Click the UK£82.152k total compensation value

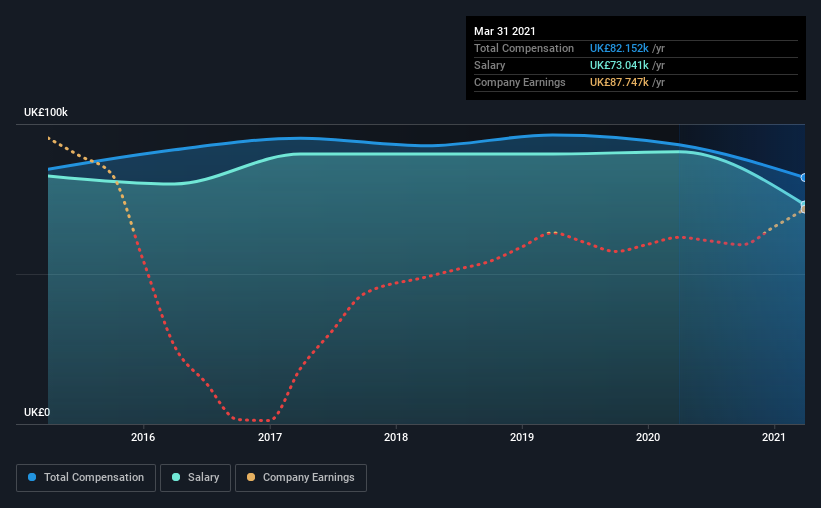point(619,48)
